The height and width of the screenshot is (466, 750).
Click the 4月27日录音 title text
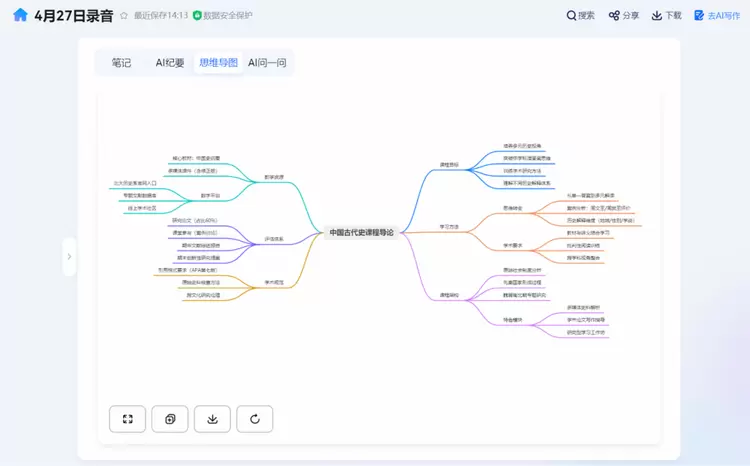click(74, 16)
